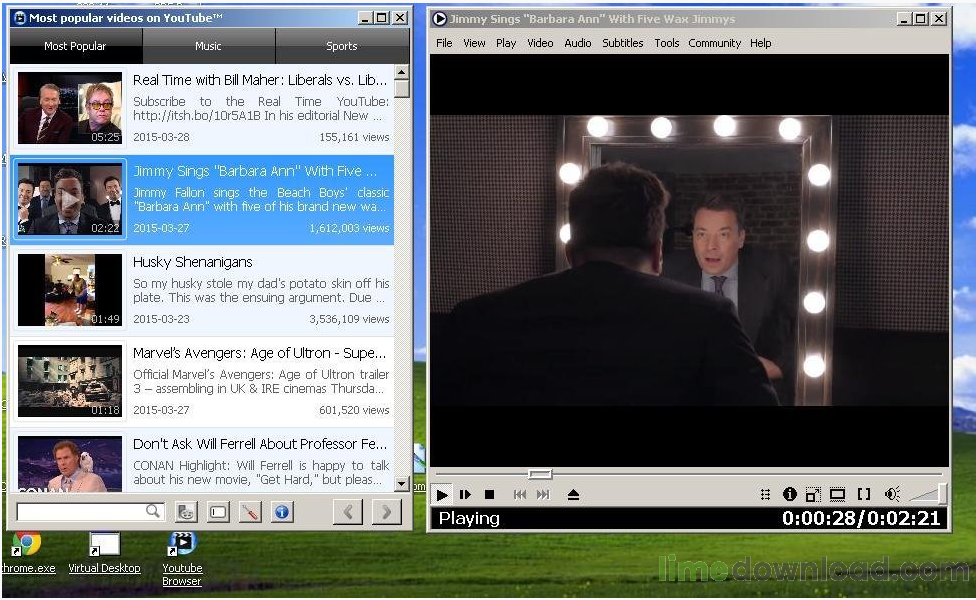976x600 pixels.
Task: Open the playlist icon in player controls
Action: pyautogui.click(x=766, y=494)
